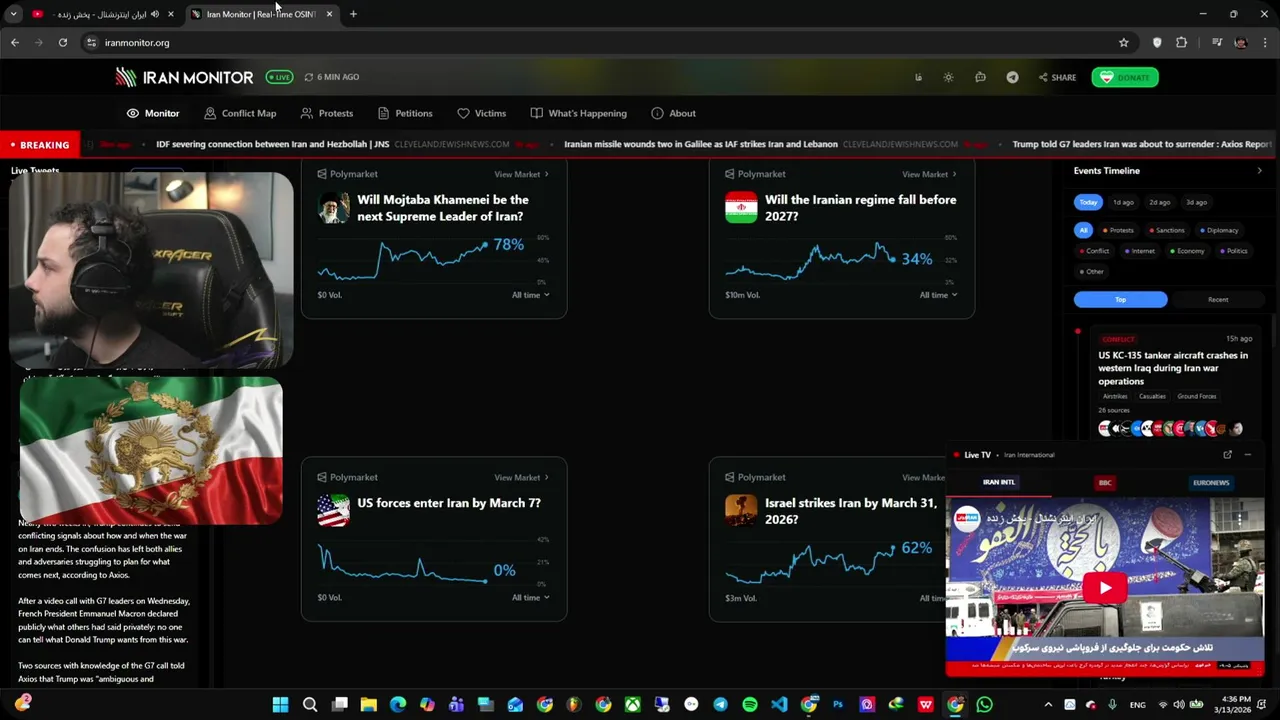This screenshot has width=1280, height=720.
Task: Open the Telegram channel icon
Action: coord(1012,77)
